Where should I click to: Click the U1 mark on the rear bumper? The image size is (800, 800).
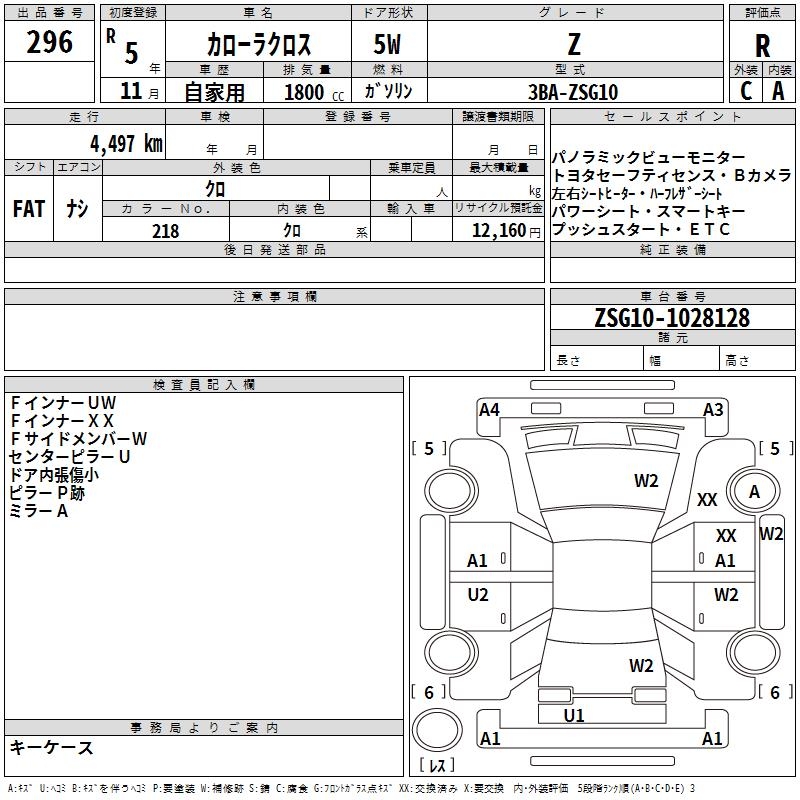pos(574,715)
